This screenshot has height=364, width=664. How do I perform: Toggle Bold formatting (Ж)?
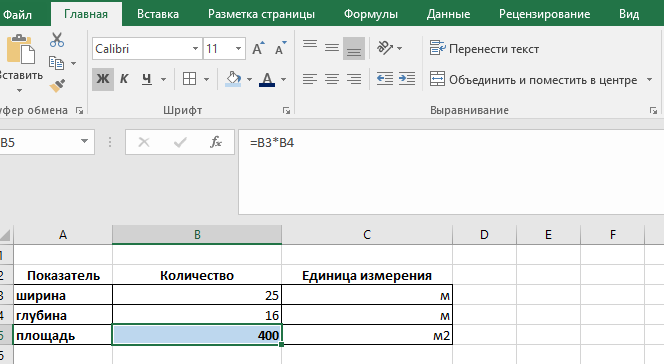[103, 79]
